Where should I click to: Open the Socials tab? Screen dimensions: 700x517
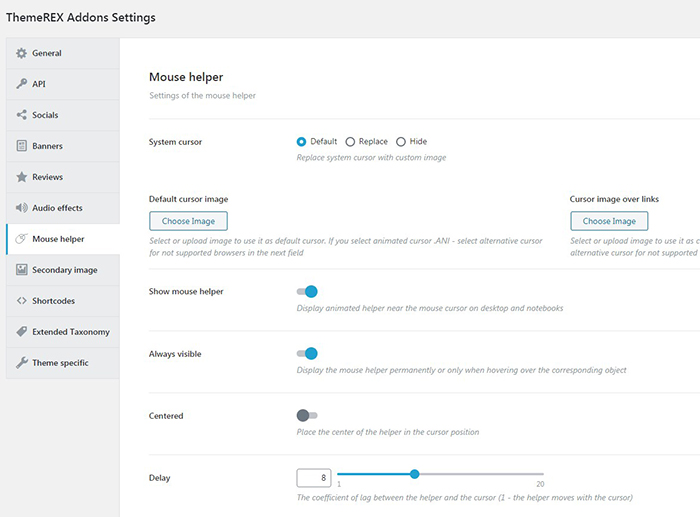point(63,115)
